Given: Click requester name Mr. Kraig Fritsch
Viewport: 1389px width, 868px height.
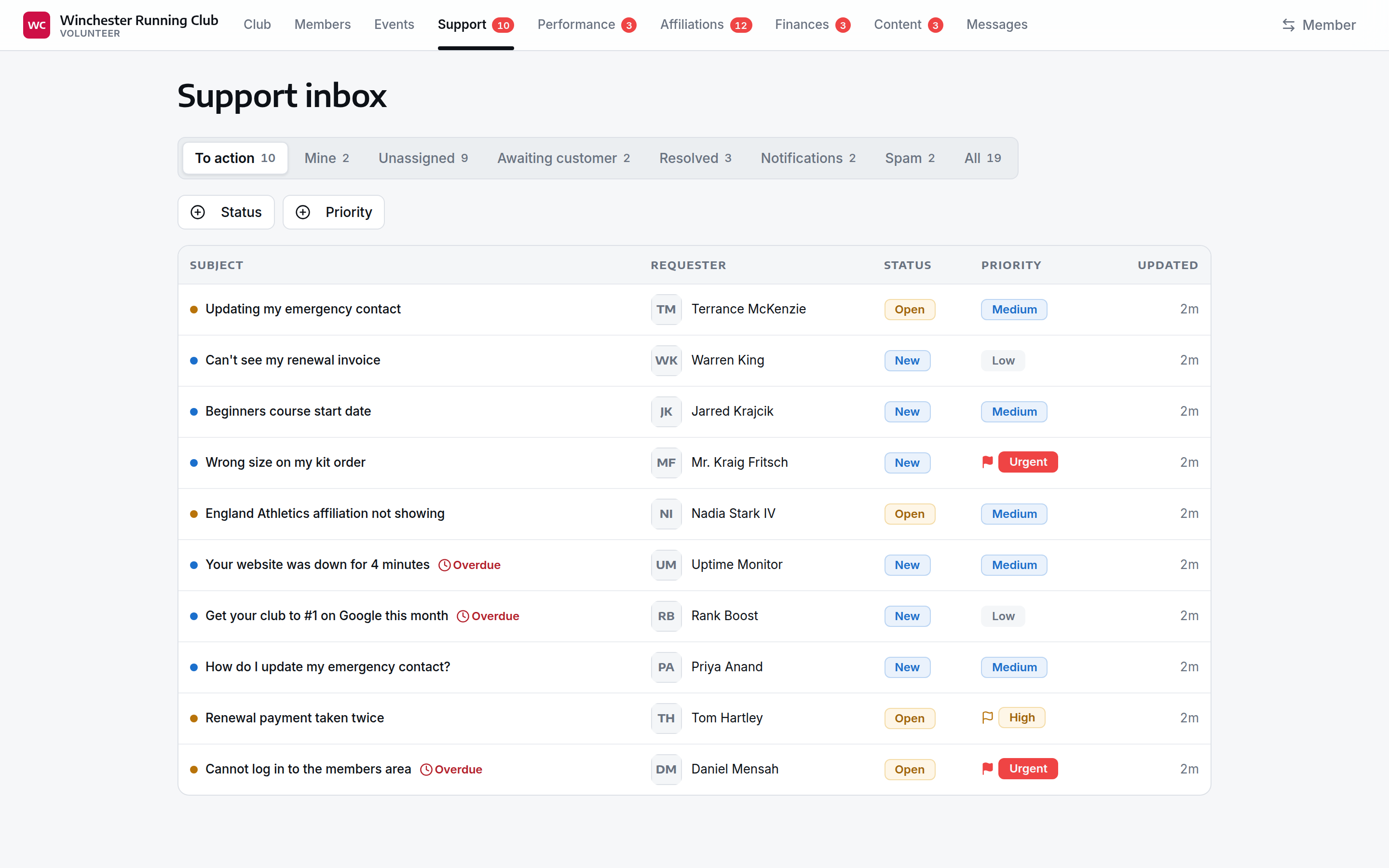Looking at the screenshot, I should coord(739,462).
